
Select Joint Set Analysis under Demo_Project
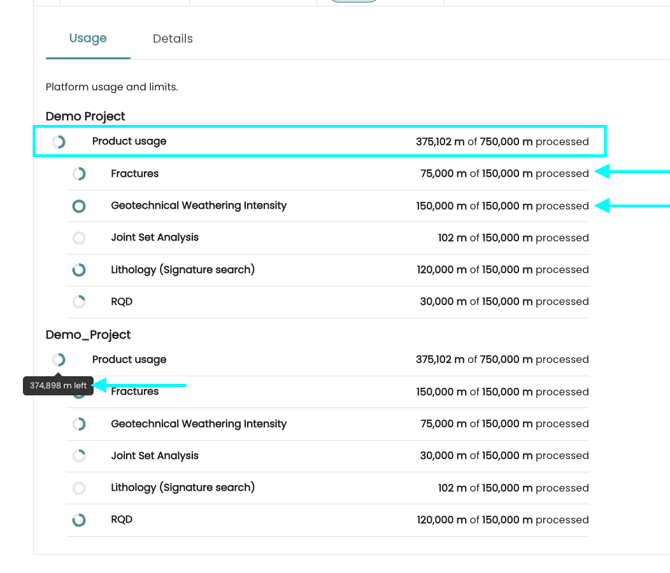[155, 456]
